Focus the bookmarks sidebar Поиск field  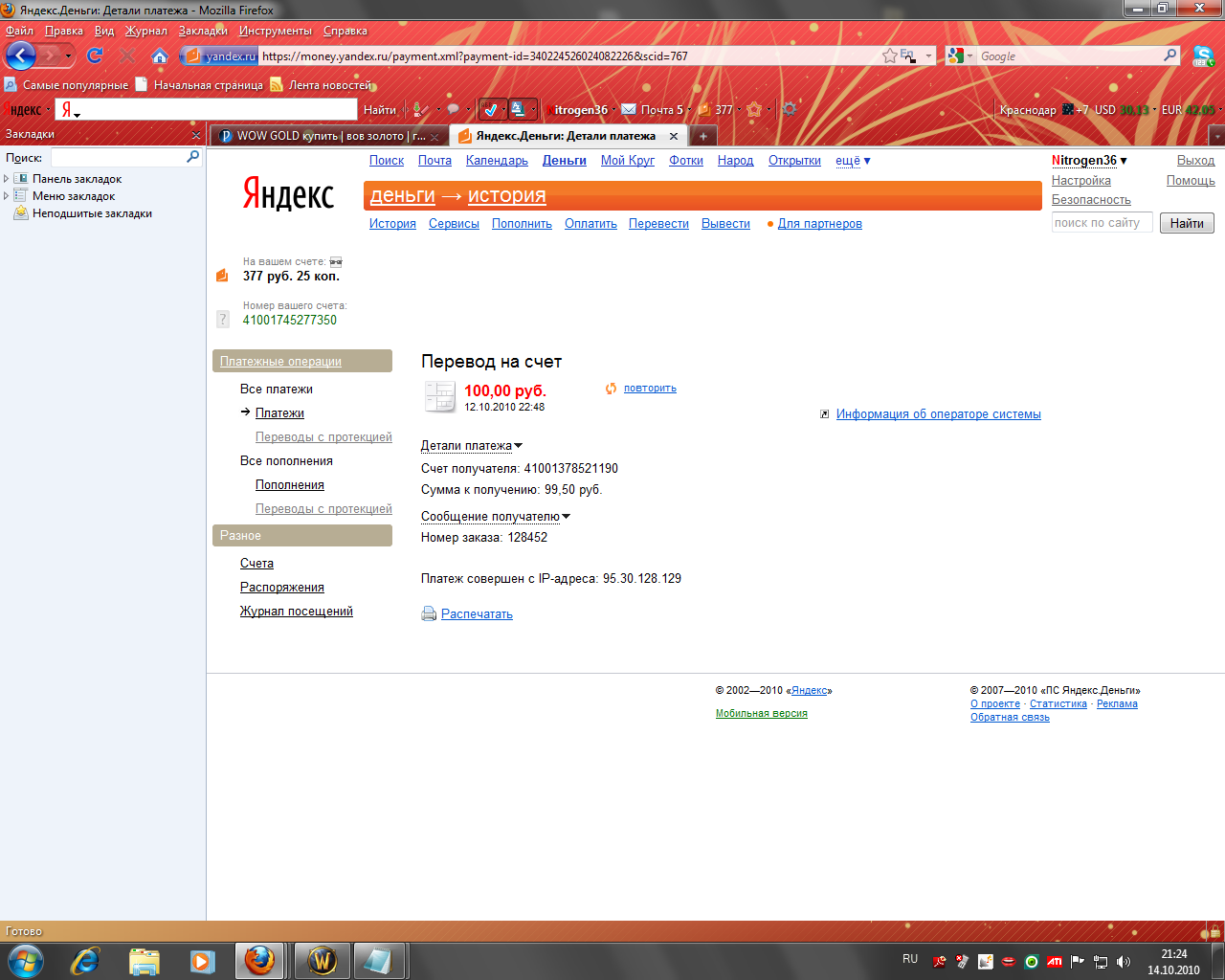click(x=126, y=157)
